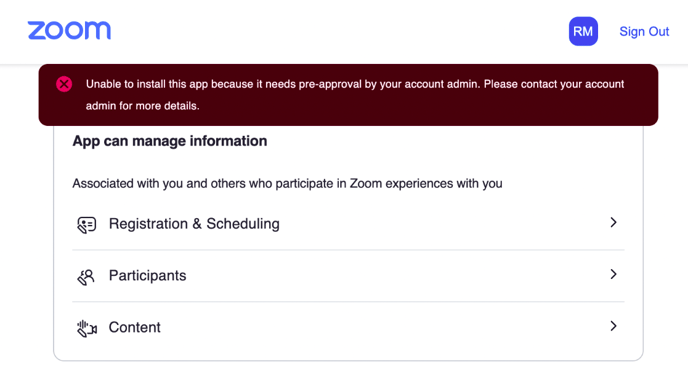The height and width of the screenshot is (365, 688).
Task: Click the red error X icon
Action: (64, 84)
